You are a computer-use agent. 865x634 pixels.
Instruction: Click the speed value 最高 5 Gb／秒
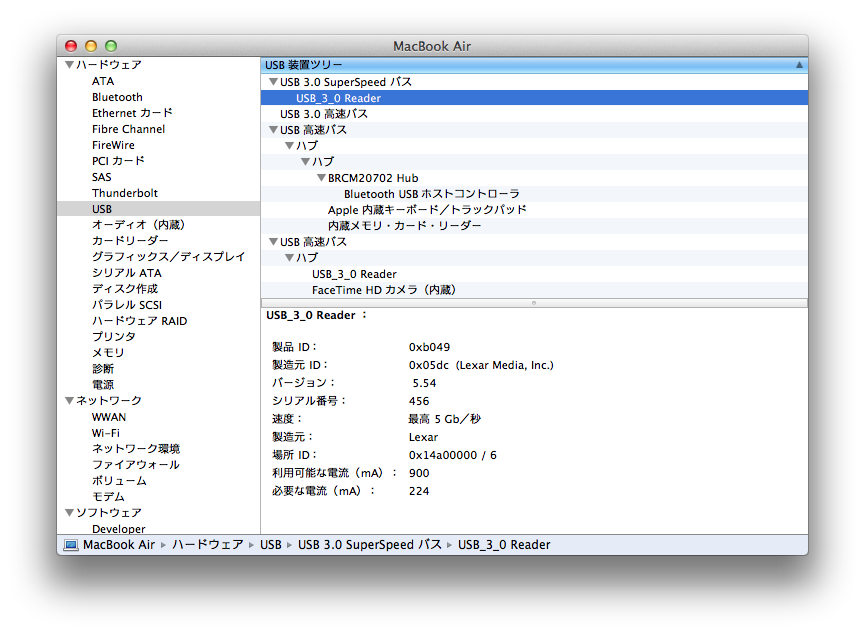click(x=445, y=419)
